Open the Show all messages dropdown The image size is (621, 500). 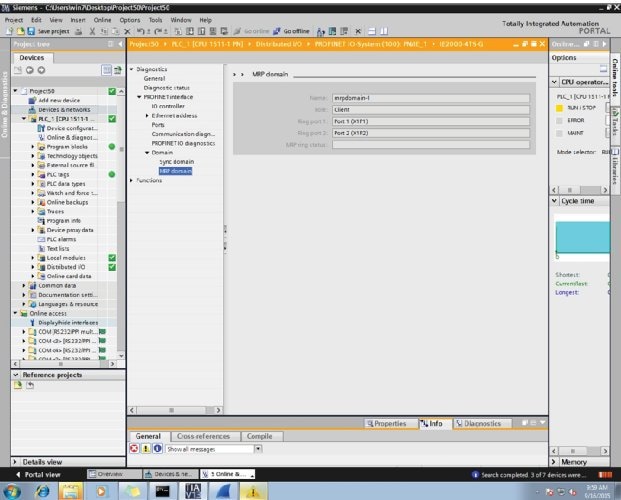258,449
